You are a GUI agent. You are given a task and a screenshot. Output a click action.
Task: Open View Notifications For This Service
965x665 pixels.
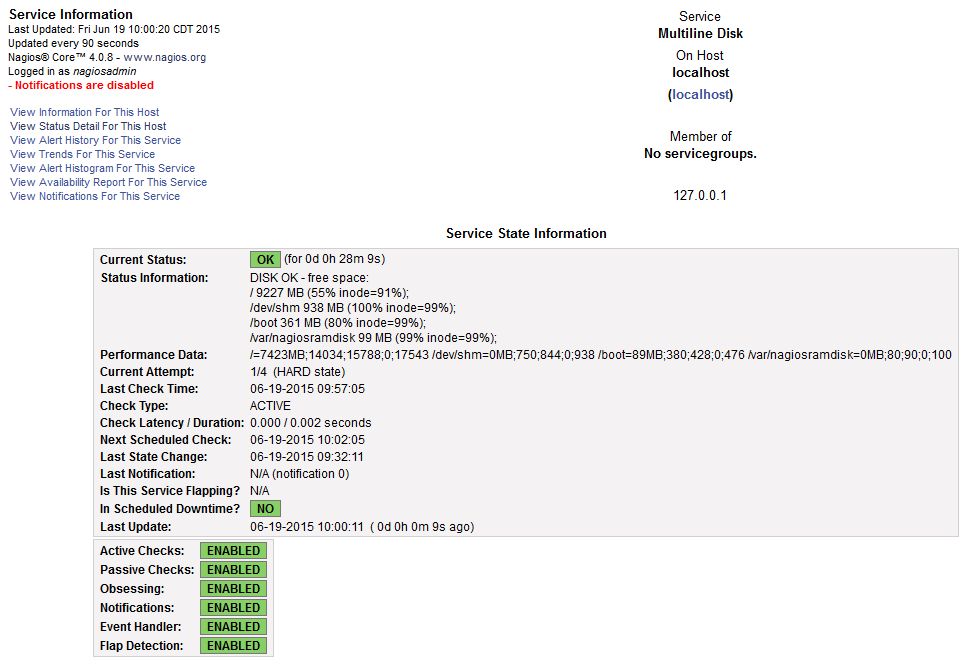click(x=95, y=196)
